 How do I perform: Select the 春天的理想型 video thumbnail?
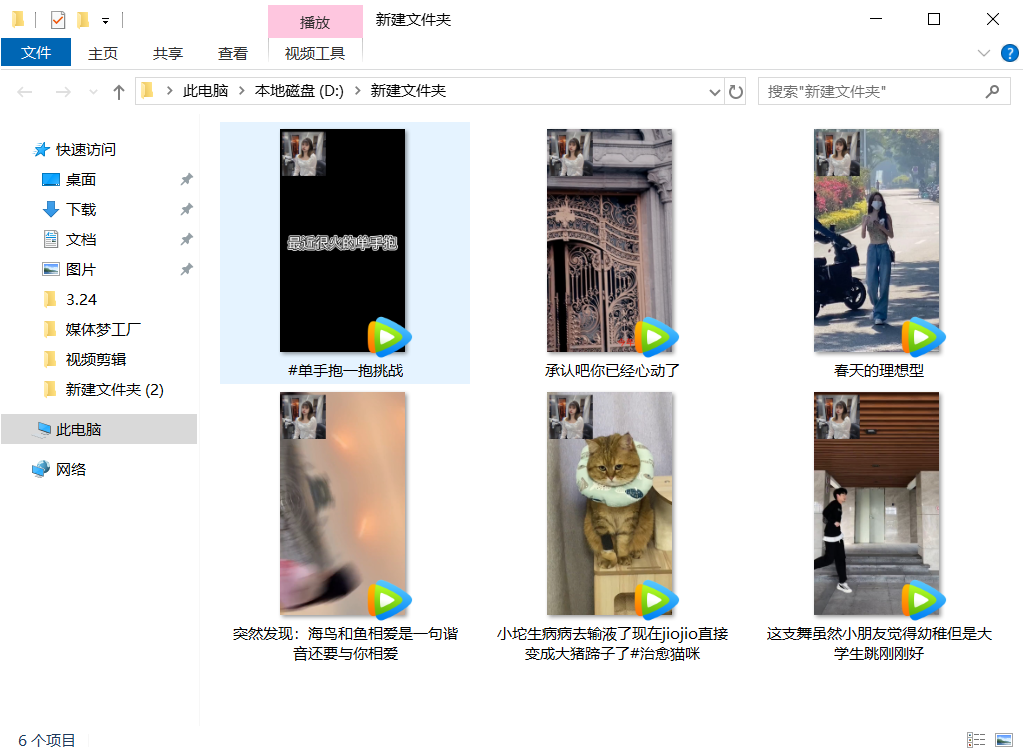(x=876, y=240)
